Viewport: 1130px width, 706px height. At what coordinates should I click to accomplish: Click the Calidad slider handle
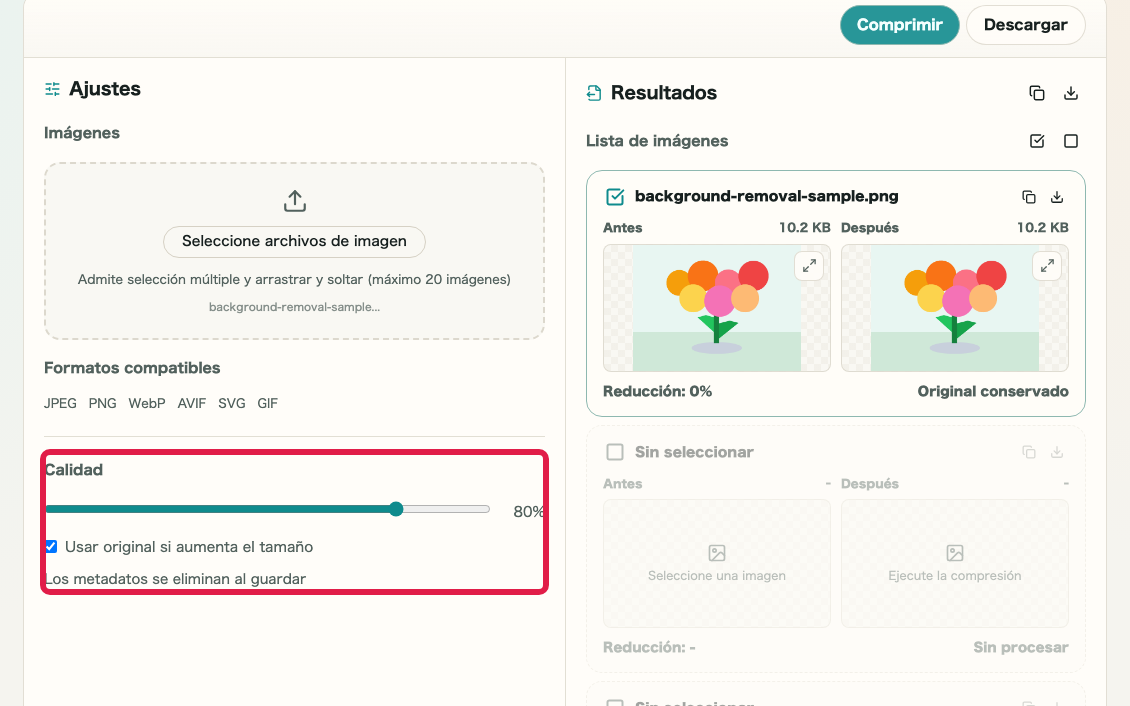click(x=396, y=509)
